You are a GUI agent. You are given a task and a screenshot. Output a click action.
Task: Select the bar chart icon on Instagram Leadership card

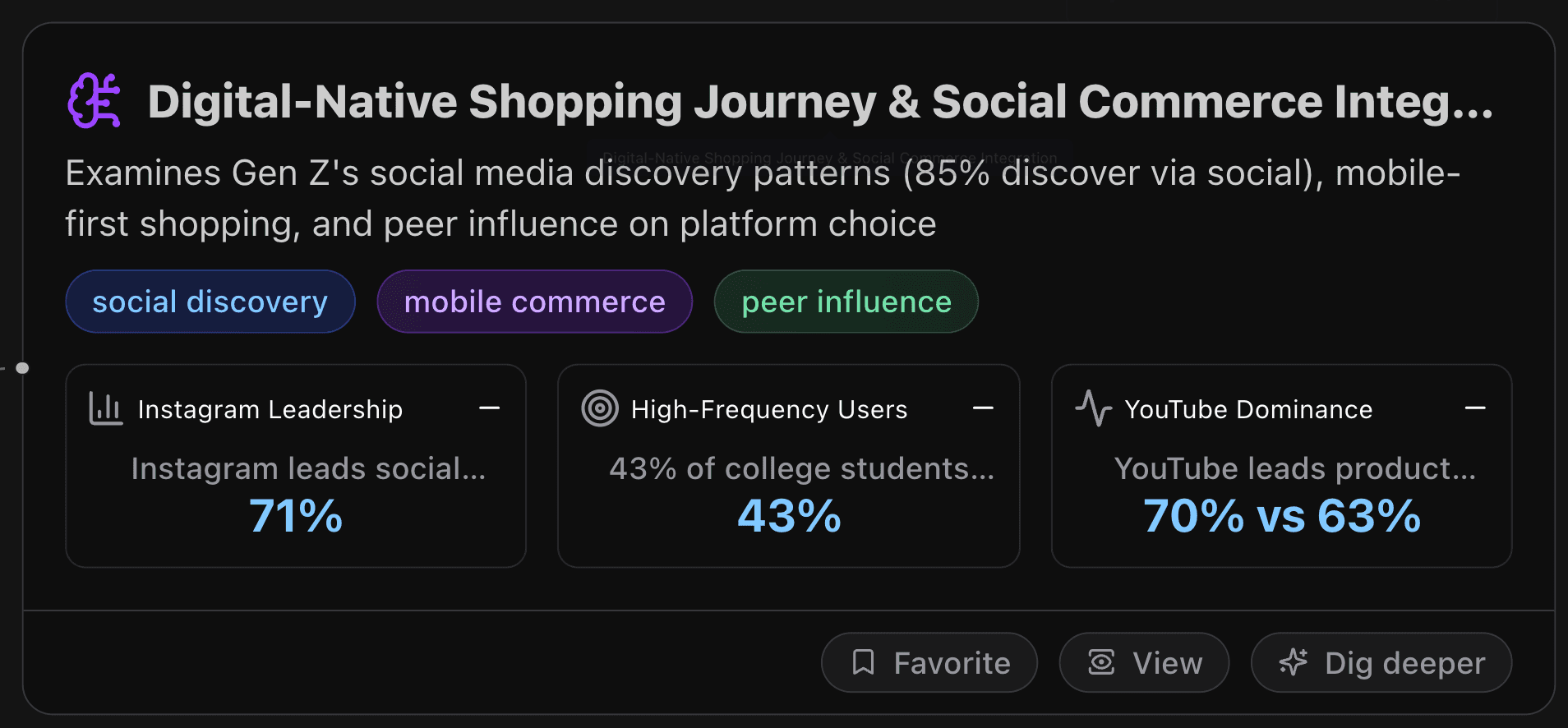click(105, 408)
